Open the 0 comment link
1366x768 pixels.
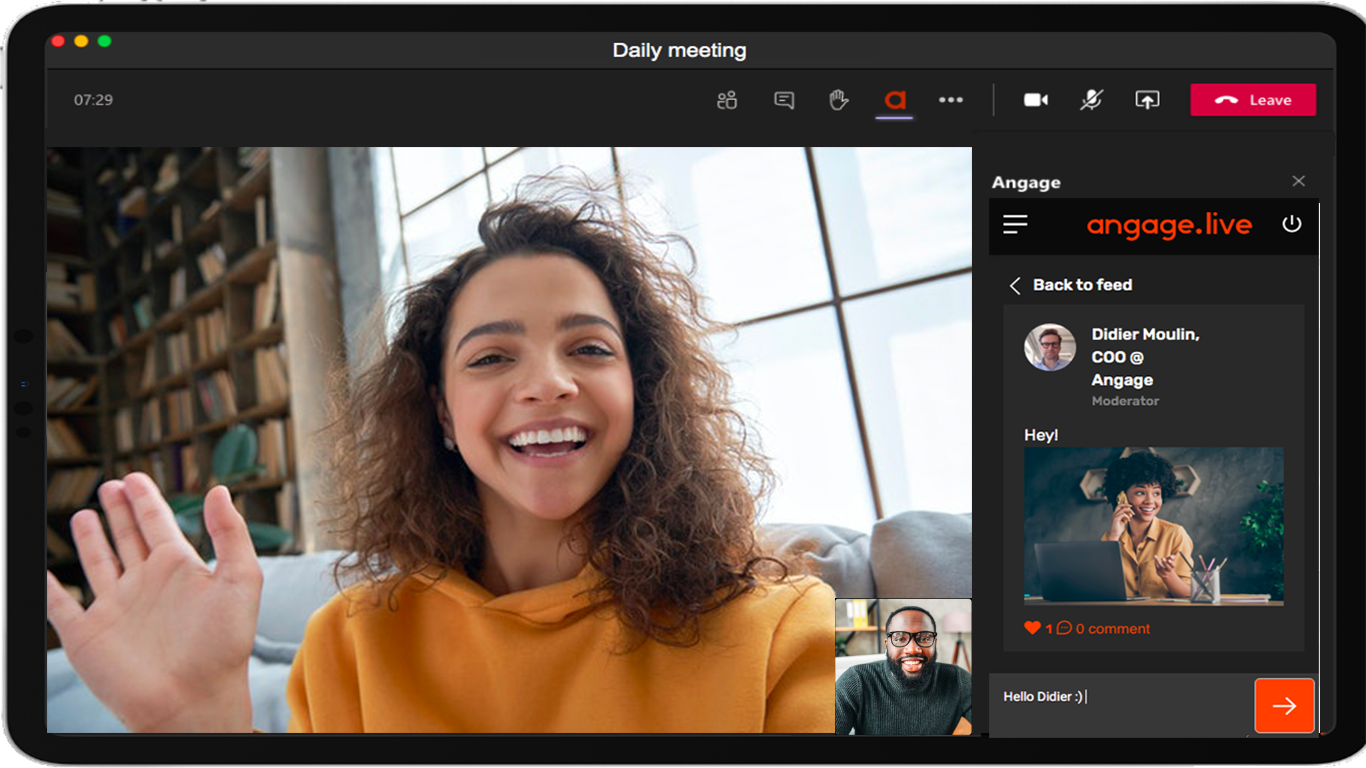pos(1105,628)
